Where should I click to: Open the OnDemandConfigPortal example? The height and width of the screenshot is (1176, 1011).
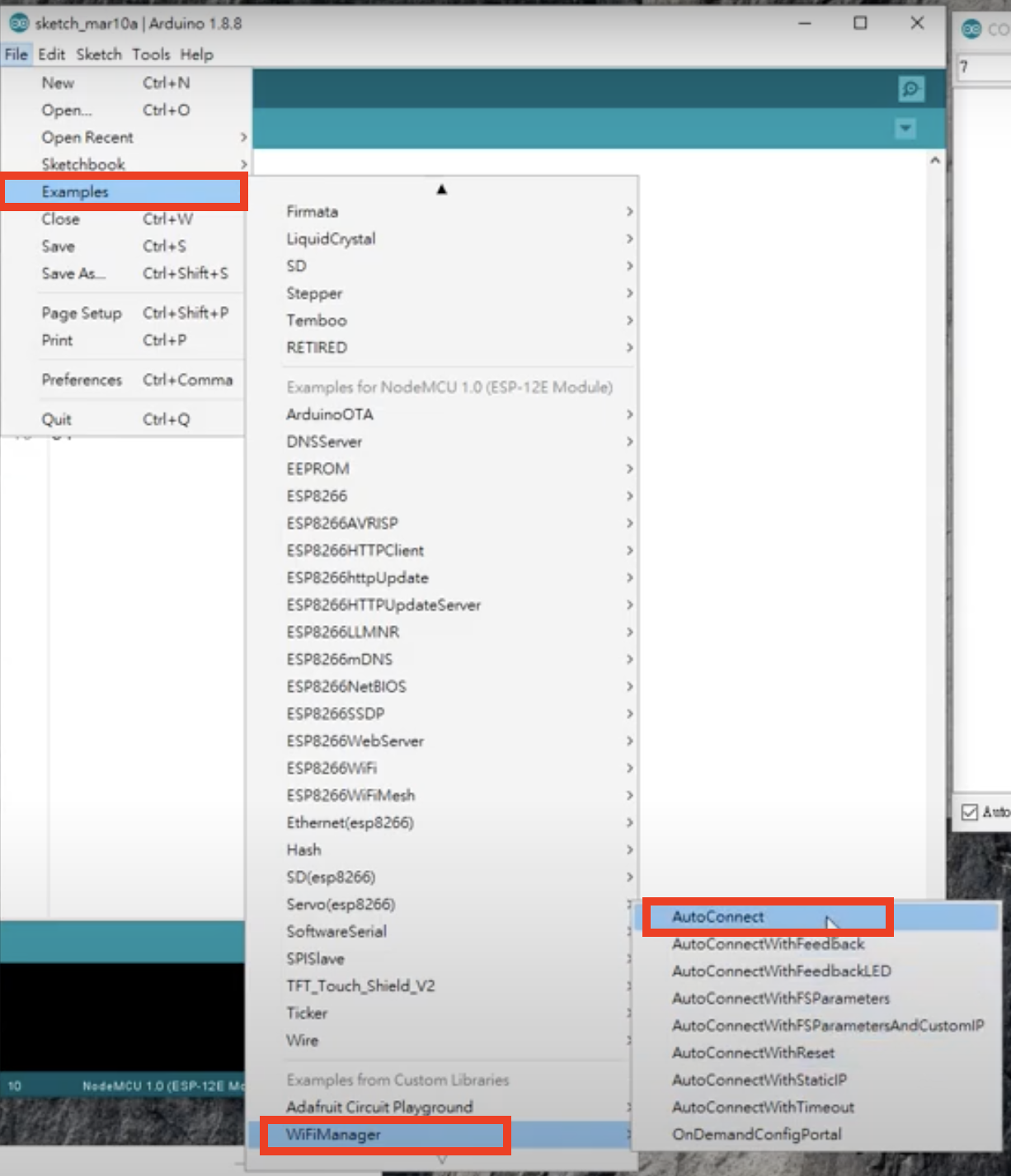pyautogui.click(x=756, y=1134)
